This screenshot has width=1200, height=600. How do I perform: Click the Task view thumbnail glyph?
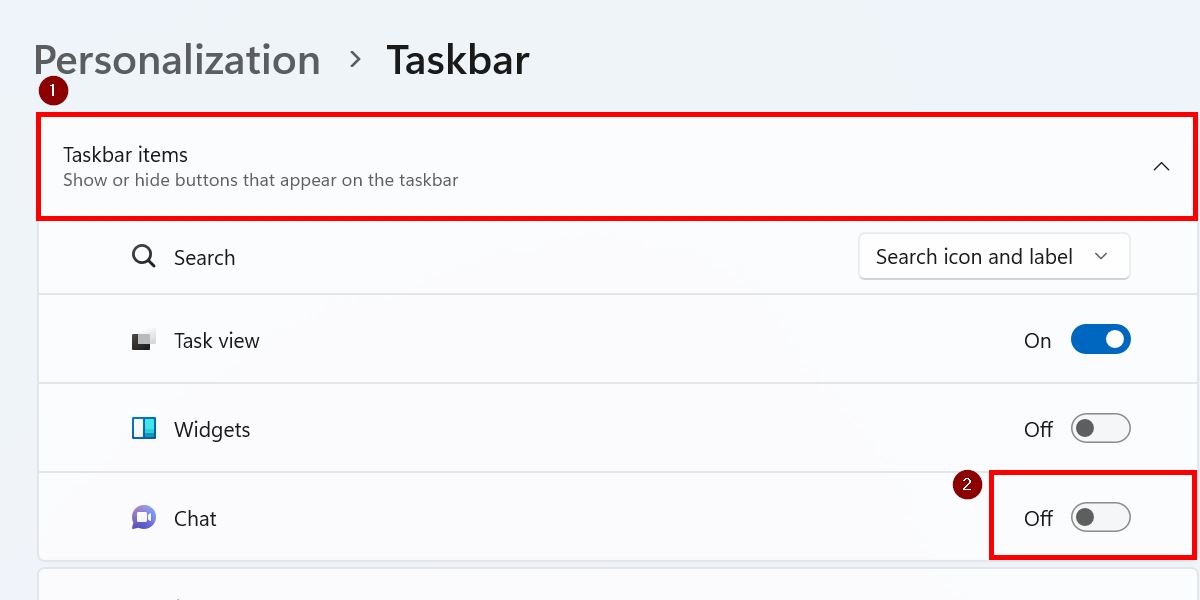(143, 340)
